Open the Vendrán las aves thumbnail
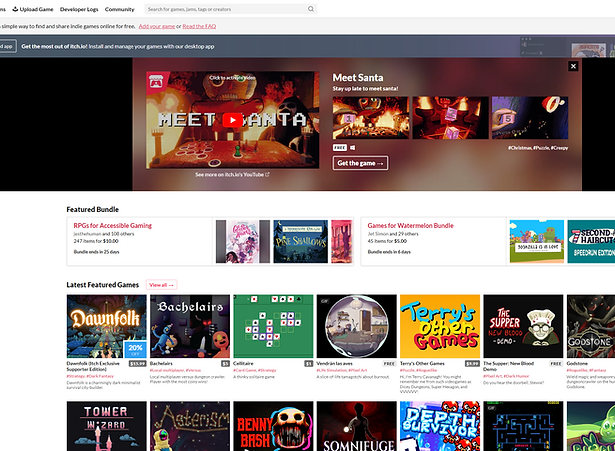The height and width of the screenshot is (451, 615). (357, 326)
